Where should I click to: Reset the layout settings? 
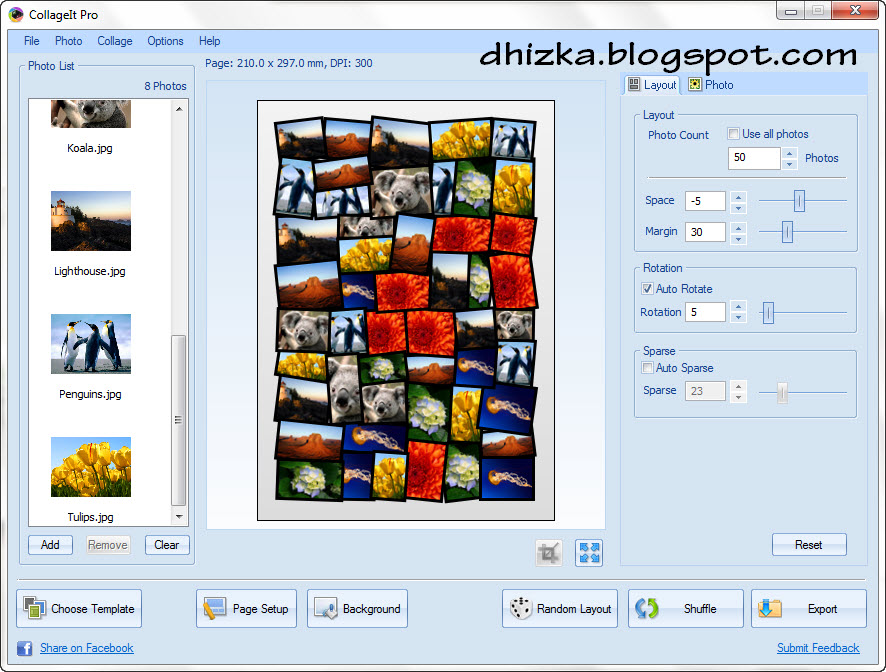click(x=809, y=545)
